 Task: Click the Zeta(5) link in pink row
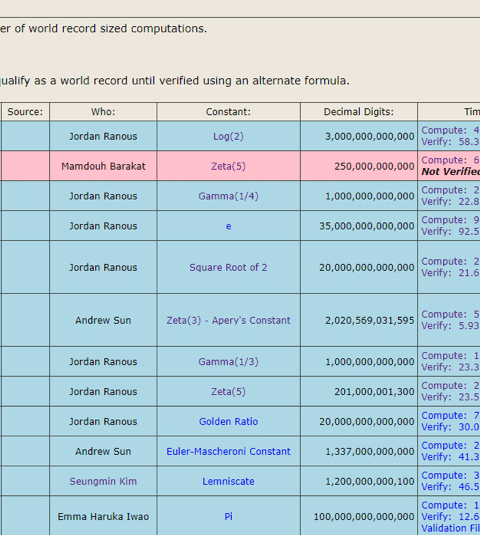pos(228,166)
